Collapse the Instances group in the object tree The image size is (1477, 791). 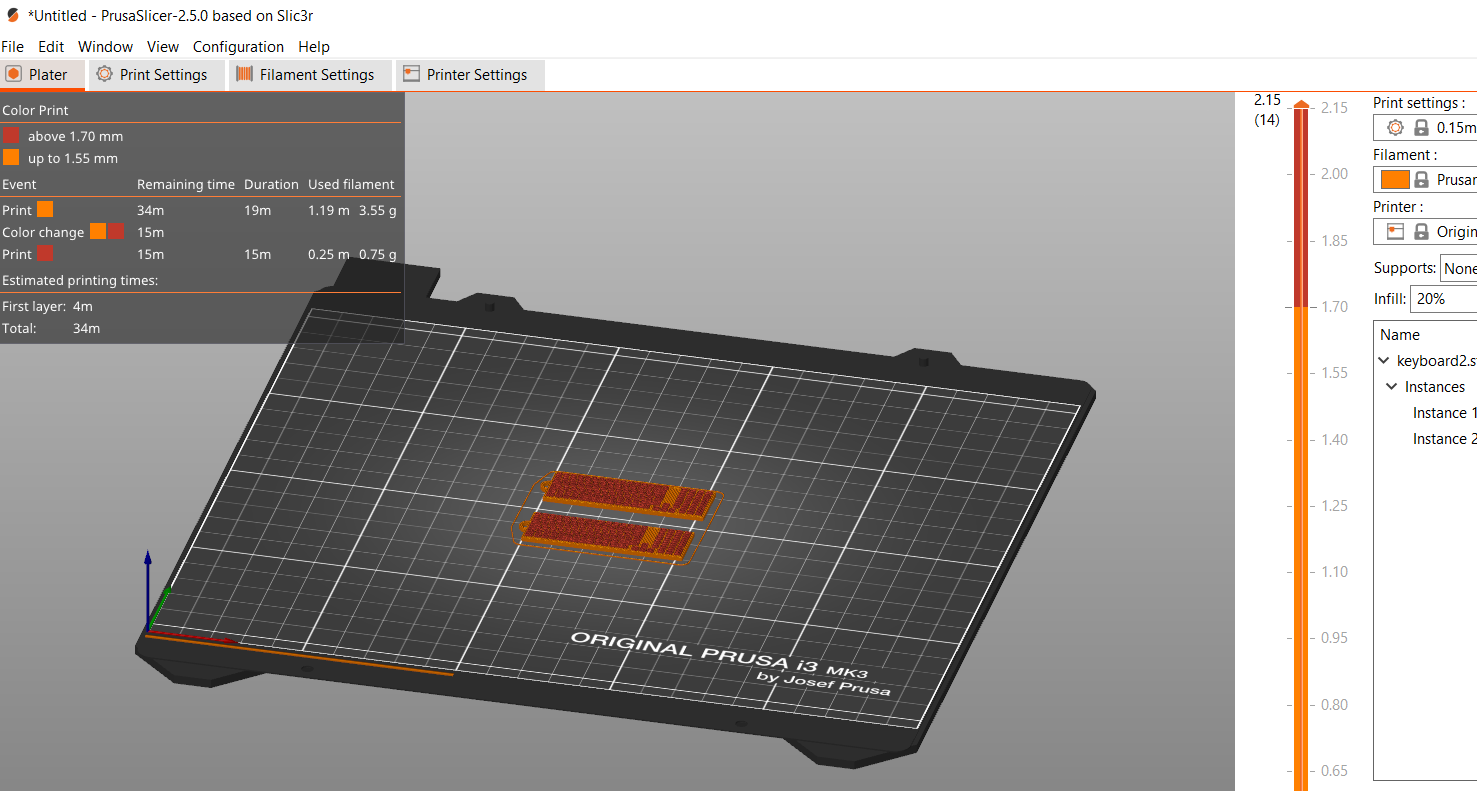click(1392, 386)
